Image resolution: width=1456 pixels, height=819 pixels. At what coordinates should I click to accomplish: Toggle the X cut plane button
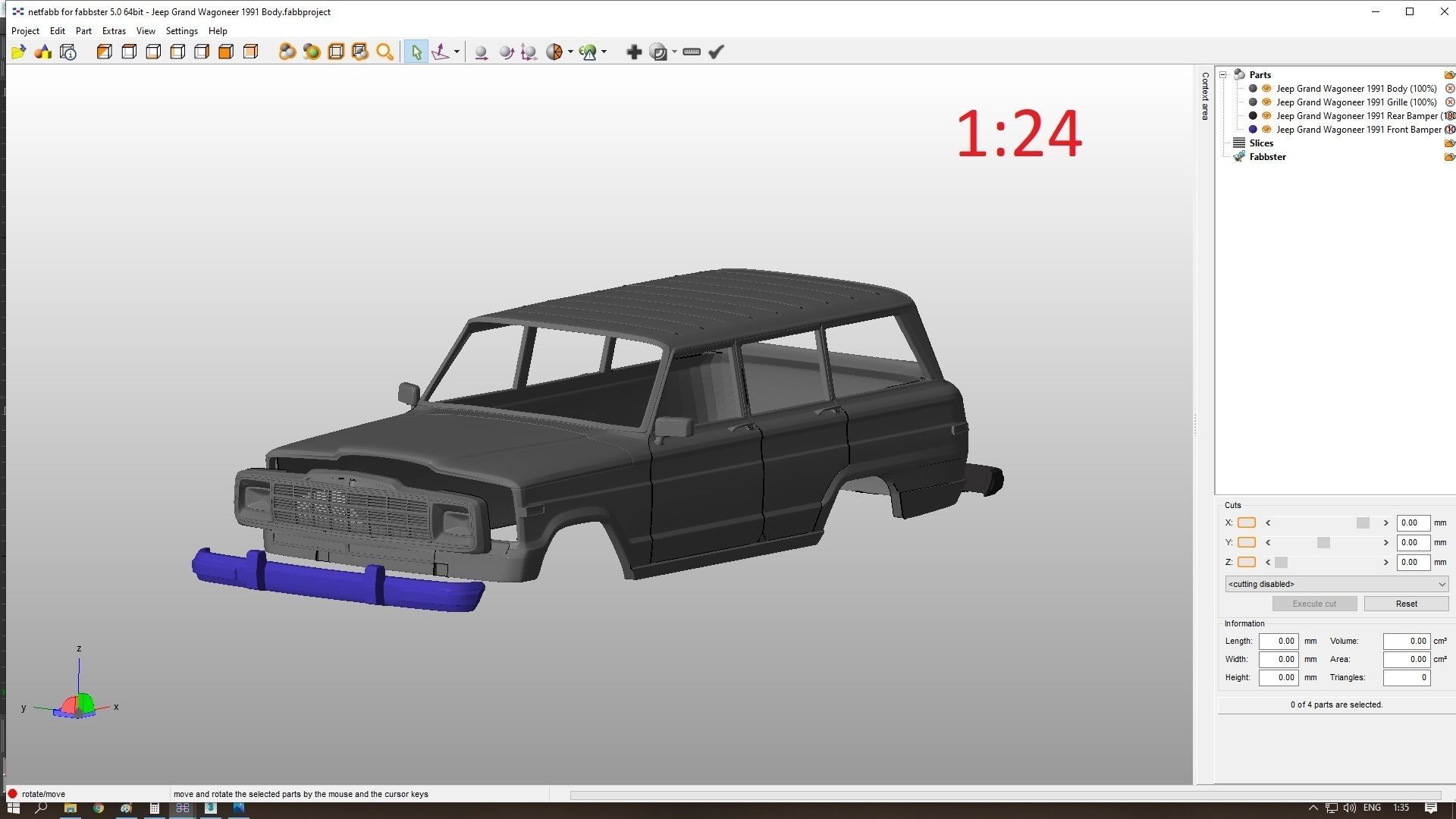pos(1247,522)
